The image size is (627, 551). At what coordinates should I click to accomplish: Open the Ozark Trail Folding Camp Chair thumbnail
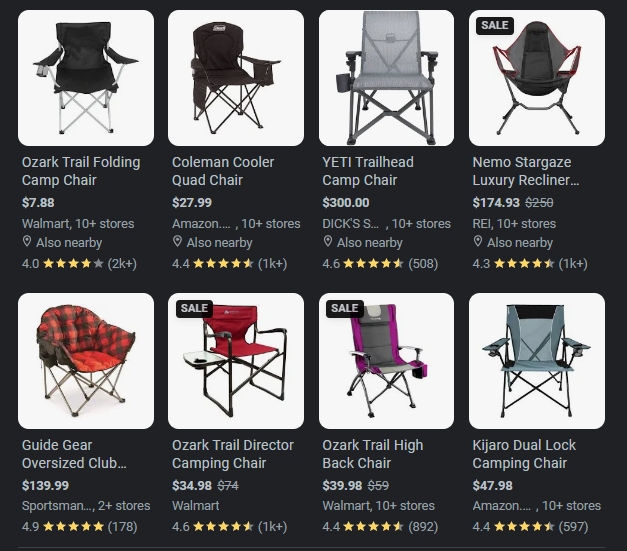[86, 78]
